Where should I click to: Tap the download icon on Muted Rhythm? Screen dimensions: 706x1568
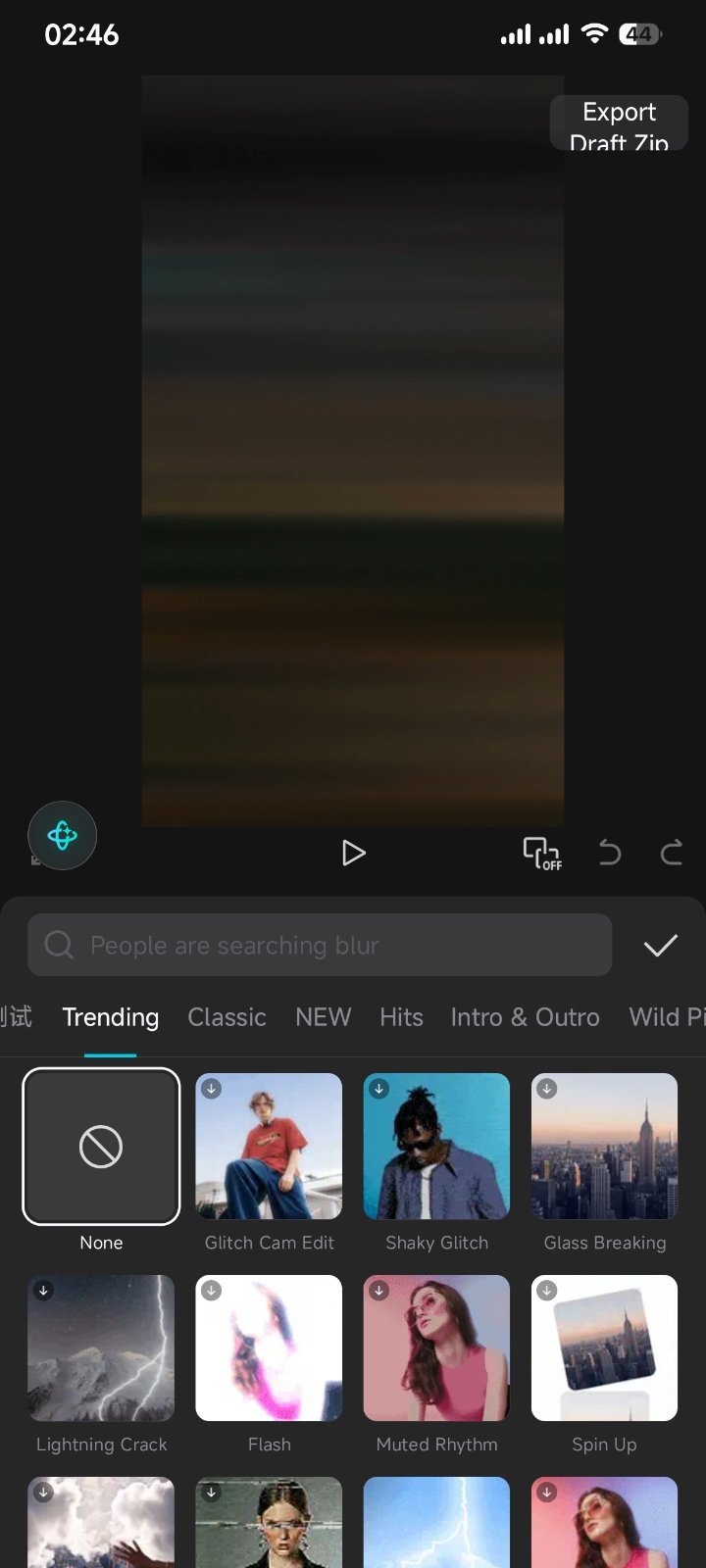tap(378, 1291)
